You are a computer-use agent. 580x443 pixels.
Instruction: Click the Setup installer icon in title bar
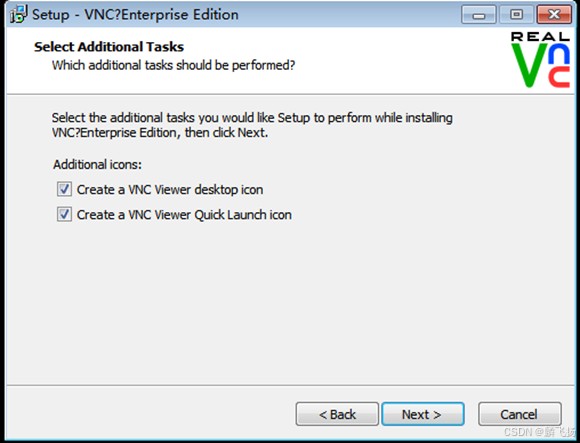pos(18,14)
